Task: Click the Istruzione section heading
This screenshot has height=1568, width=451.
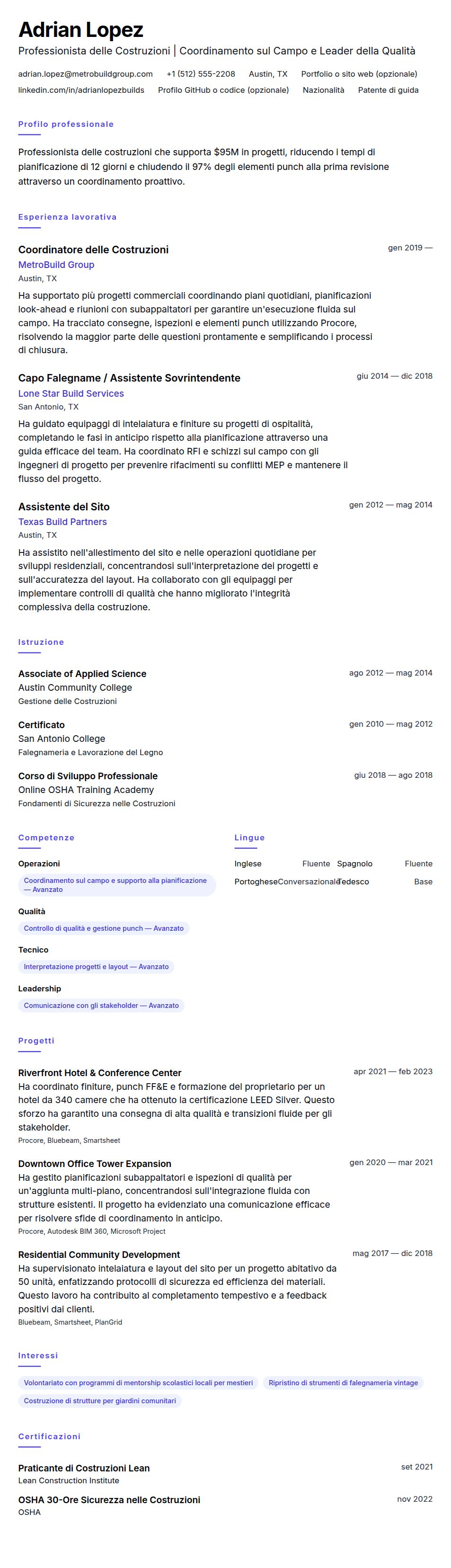Action: click(41, 642)
